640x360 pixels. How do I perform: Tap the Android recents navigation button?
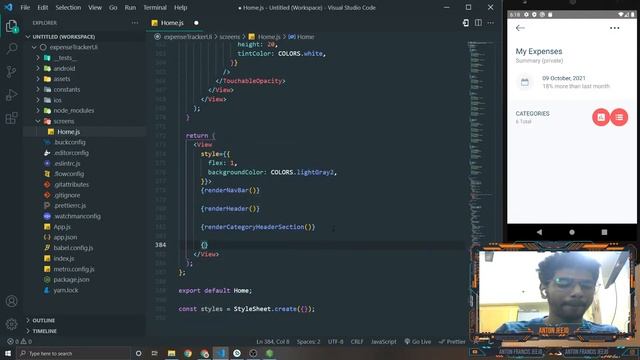point(604,232)
